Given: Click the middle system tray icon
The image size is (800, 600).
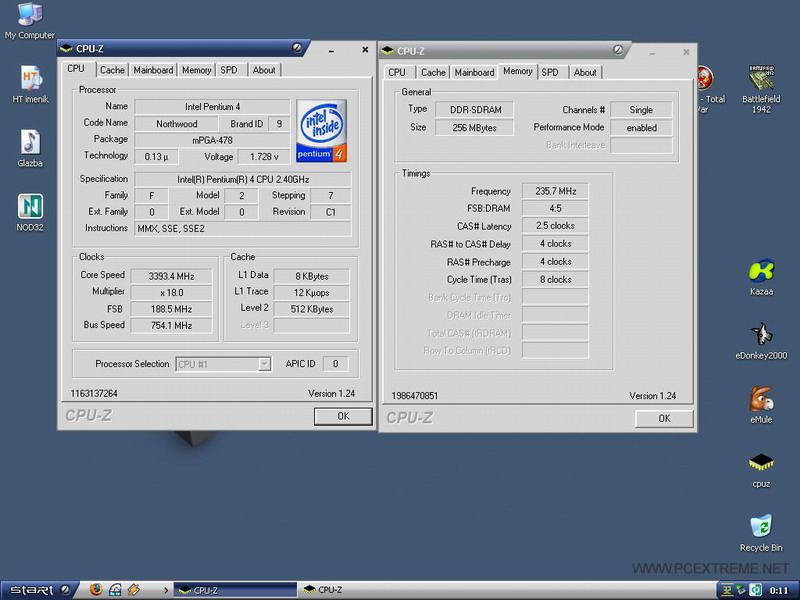Looking at the screenshot, I should coord(741,590).
